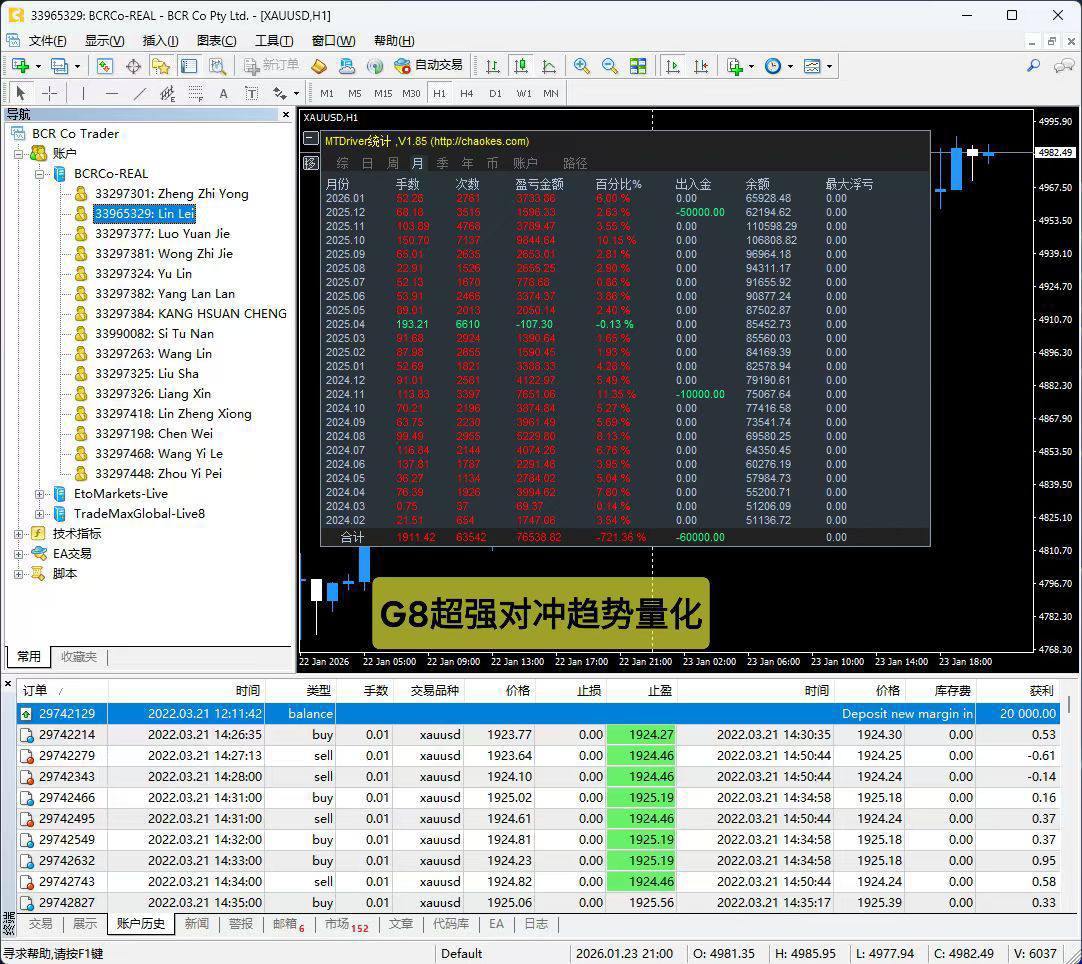
Task: Zoom out on the chart
Action: coord(610,66)
